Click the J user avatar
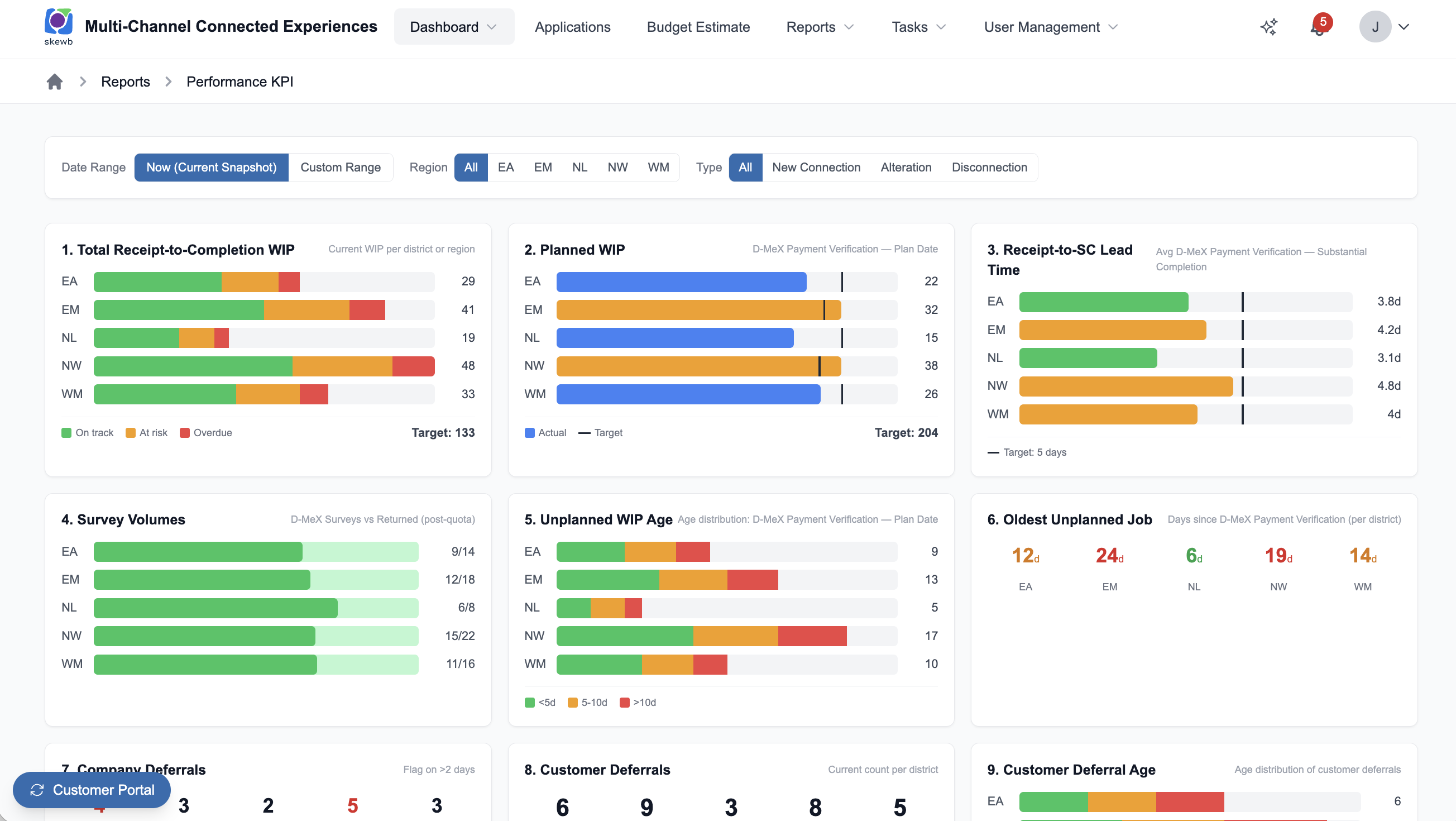1456x821 pixels. [x=1374, y=27]
